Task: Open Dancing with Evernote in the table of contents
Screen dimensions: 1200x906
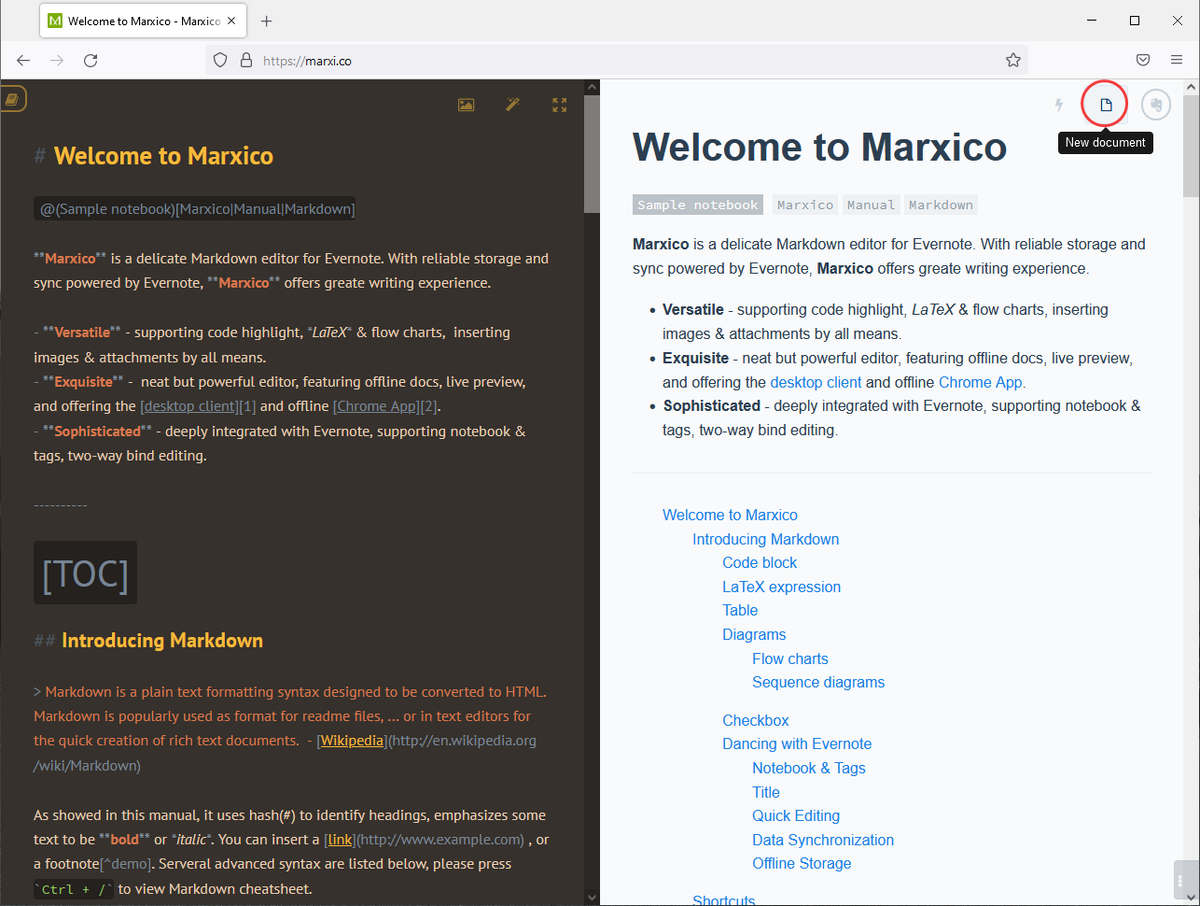Action: pos(797,744)
